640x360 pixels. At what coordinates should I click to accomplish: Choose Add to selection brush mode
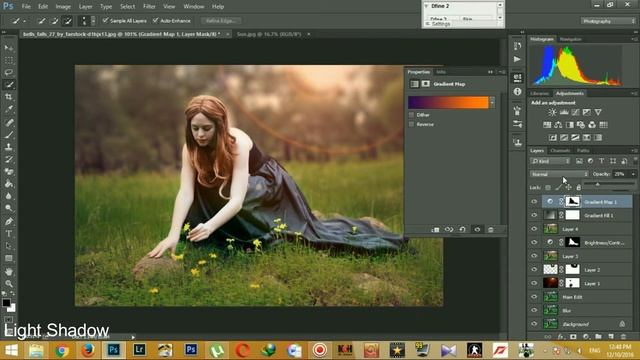[x=54, y=20]
